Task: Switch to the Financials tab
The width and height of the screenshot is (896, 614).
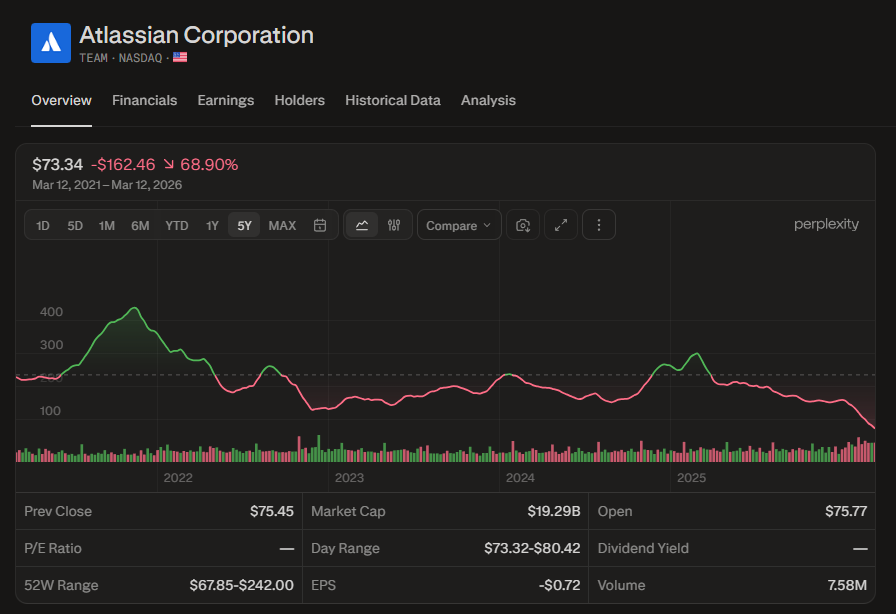Action: pos(145,101)
